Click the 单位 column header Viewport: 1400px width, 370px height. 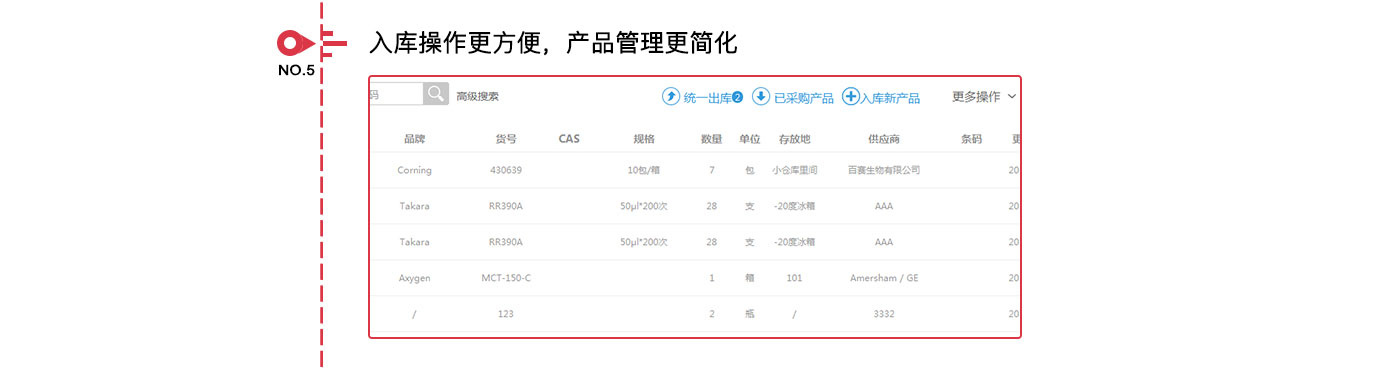tap(750, 139)
